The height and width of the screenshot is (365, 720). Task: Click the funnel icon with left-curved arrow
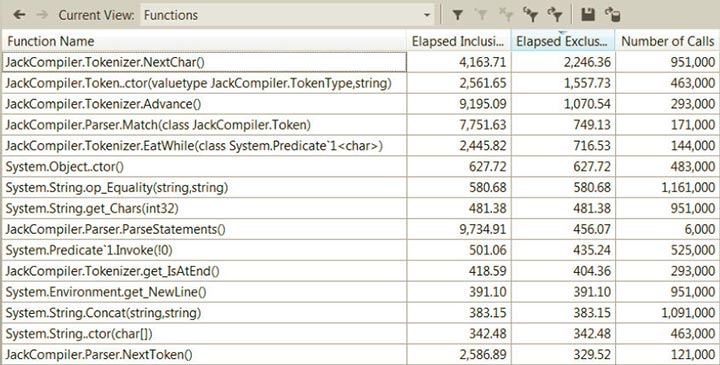[530, 15]
